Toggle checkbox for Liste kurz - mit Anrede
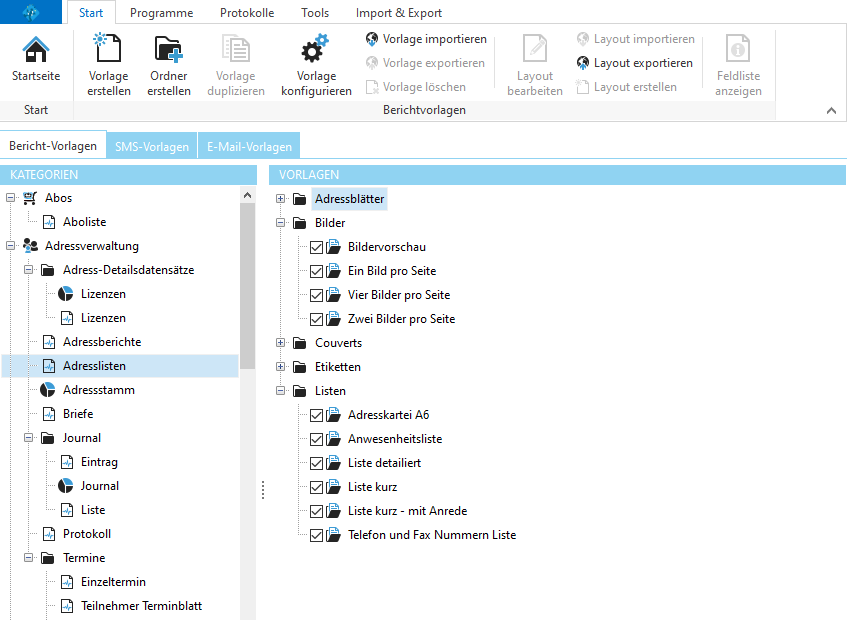The height and width of the screenshot is (620, 847). (x=317, y=511)
